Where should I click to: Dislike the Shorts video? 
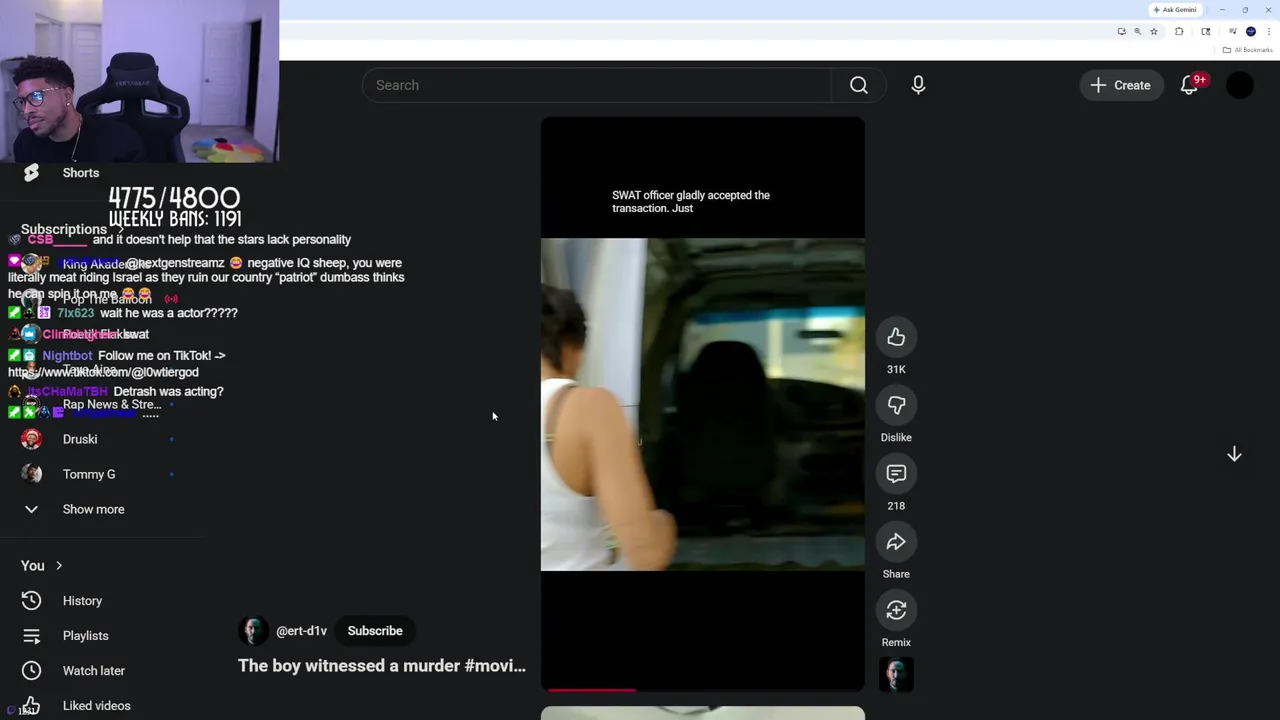tap(896, 406)
